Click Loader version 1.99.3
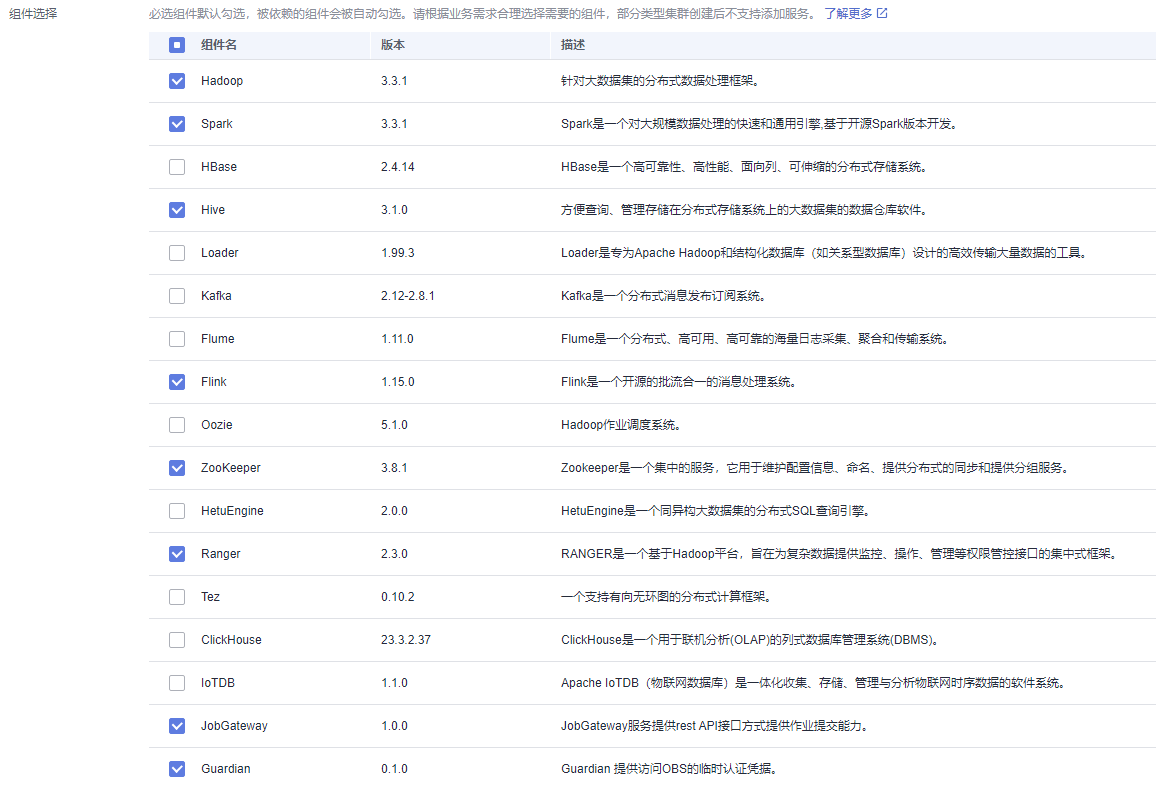 point(397,253)
